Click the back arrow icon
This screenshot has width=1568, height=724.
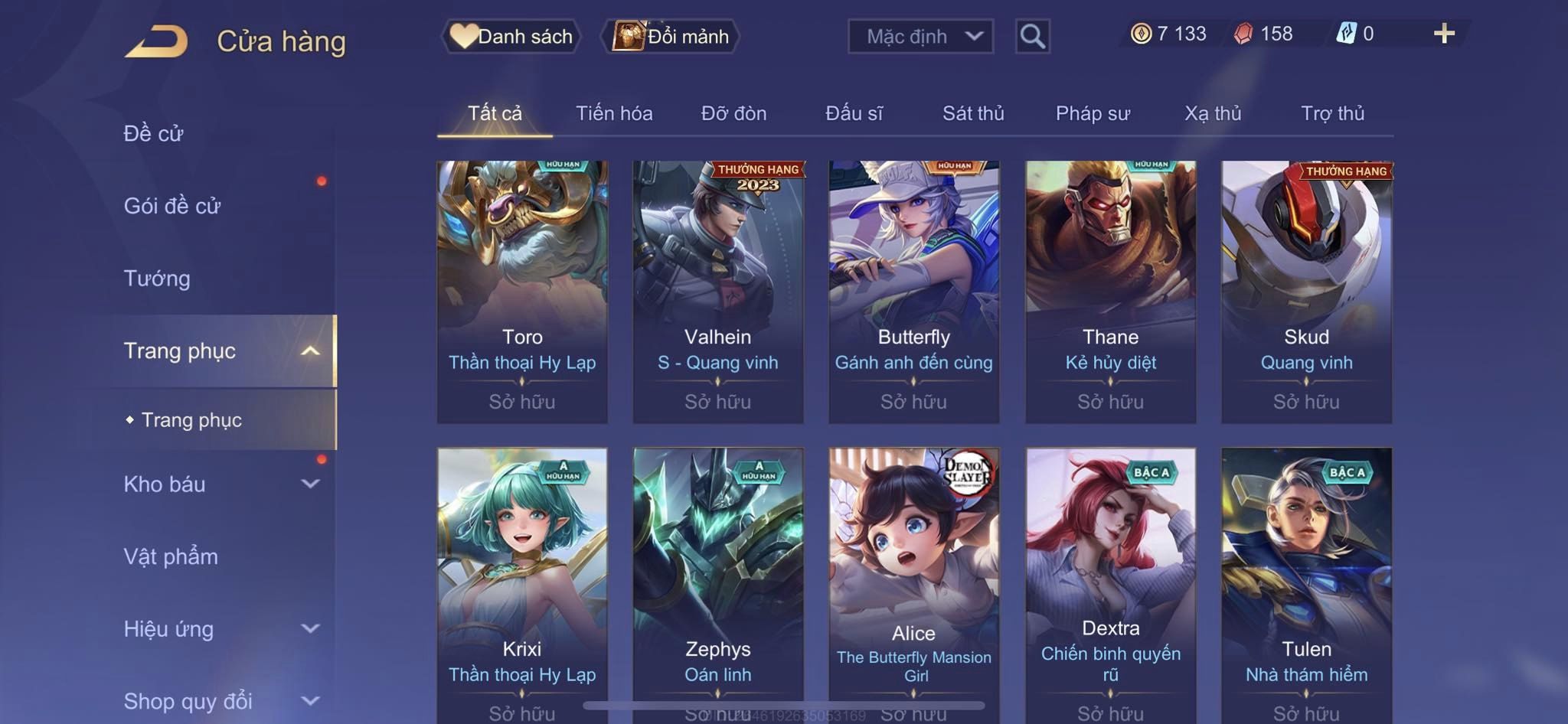click(x=157, y=41)
